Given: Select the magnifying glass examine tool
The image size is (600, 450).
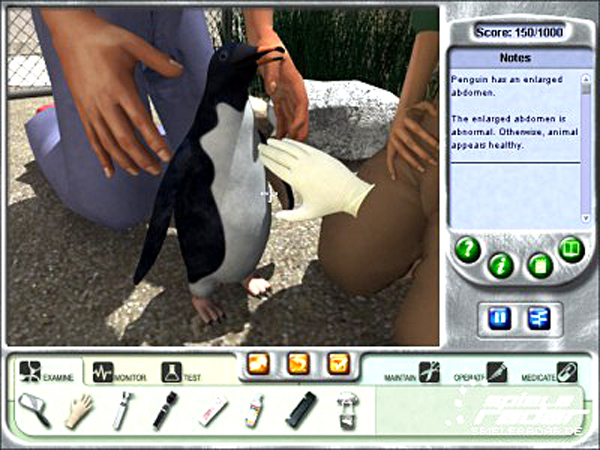Looking at the screenshot, I should (33, 411).
